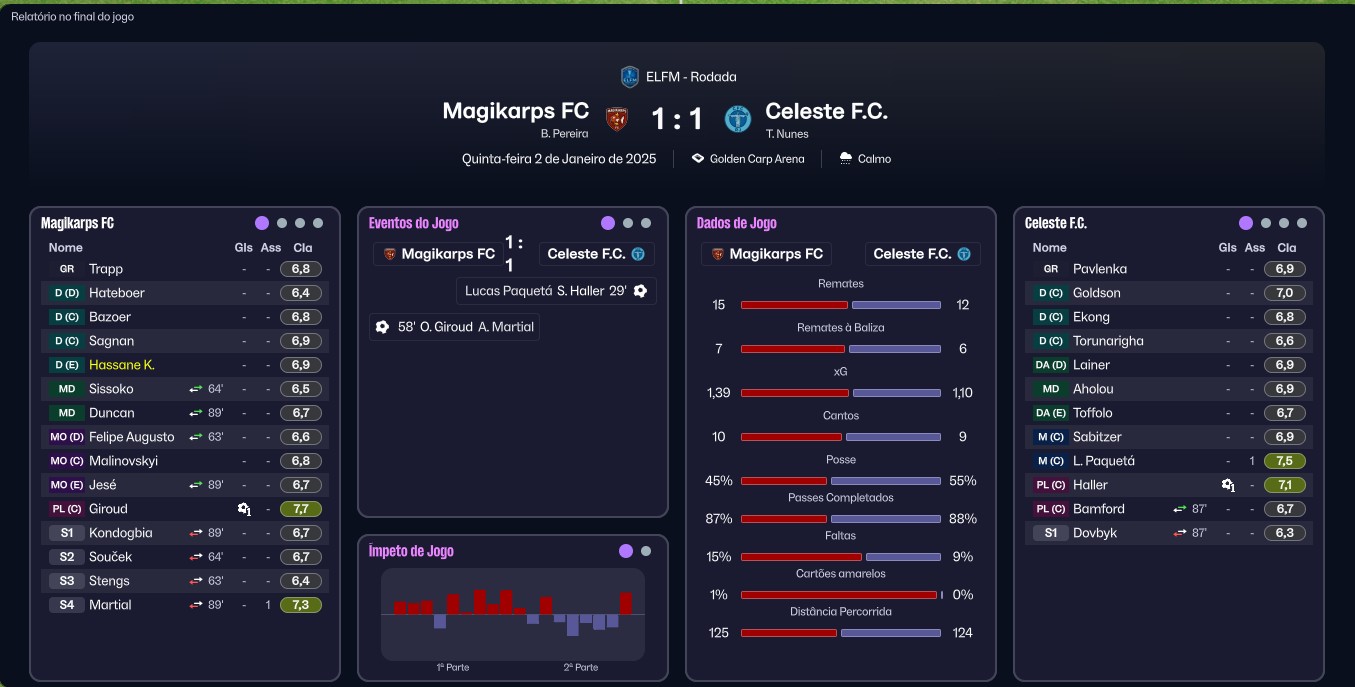The image size is (1355, 687).
Task: Click the goal icon before 58' O. Giroud
Action: tap(382, 327)
